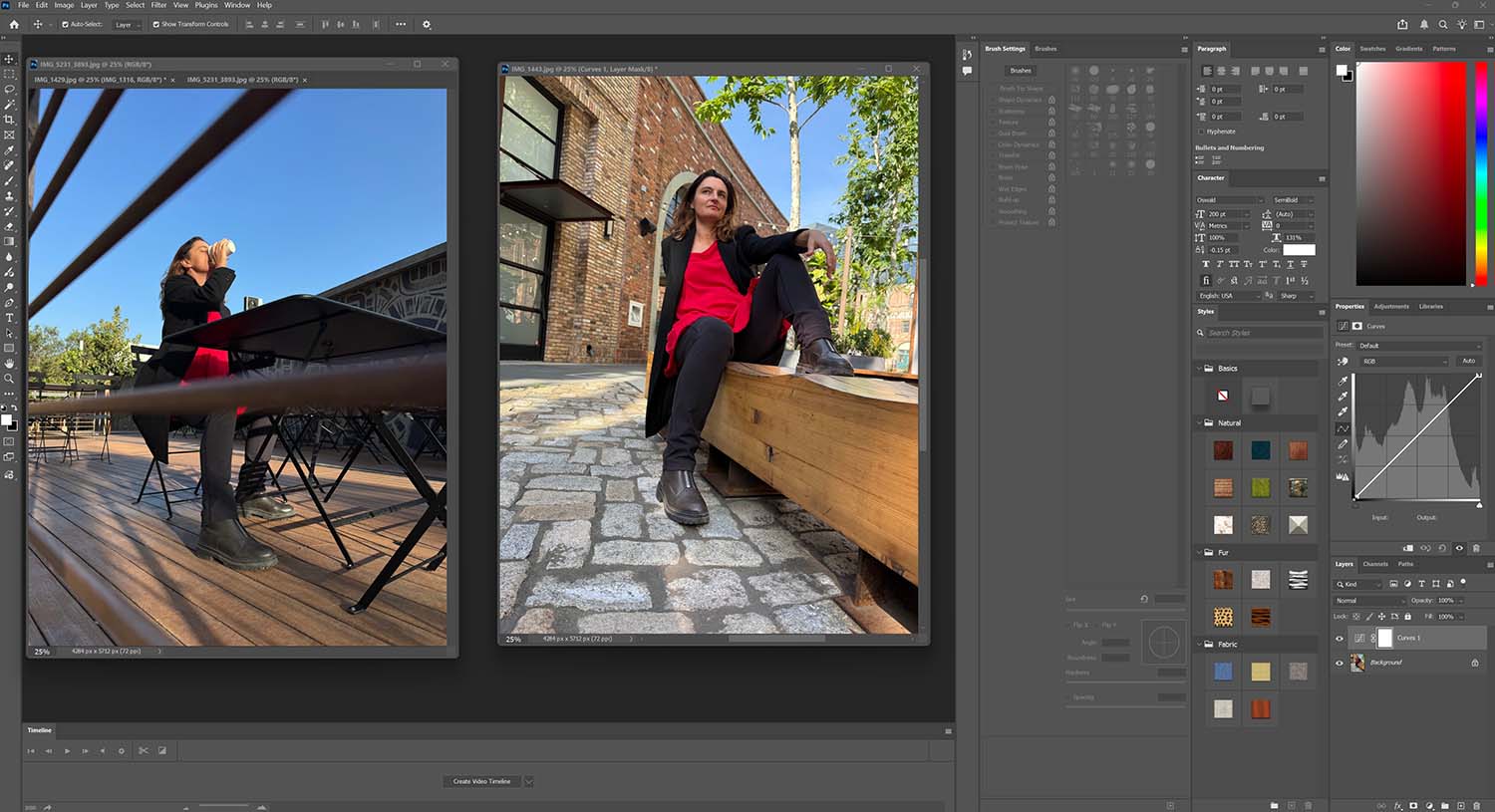This screenshot has width=1495, height=812.
Task: Select the Horizontal Type tool
Action: pyautogui.click(x=9, y=317)
